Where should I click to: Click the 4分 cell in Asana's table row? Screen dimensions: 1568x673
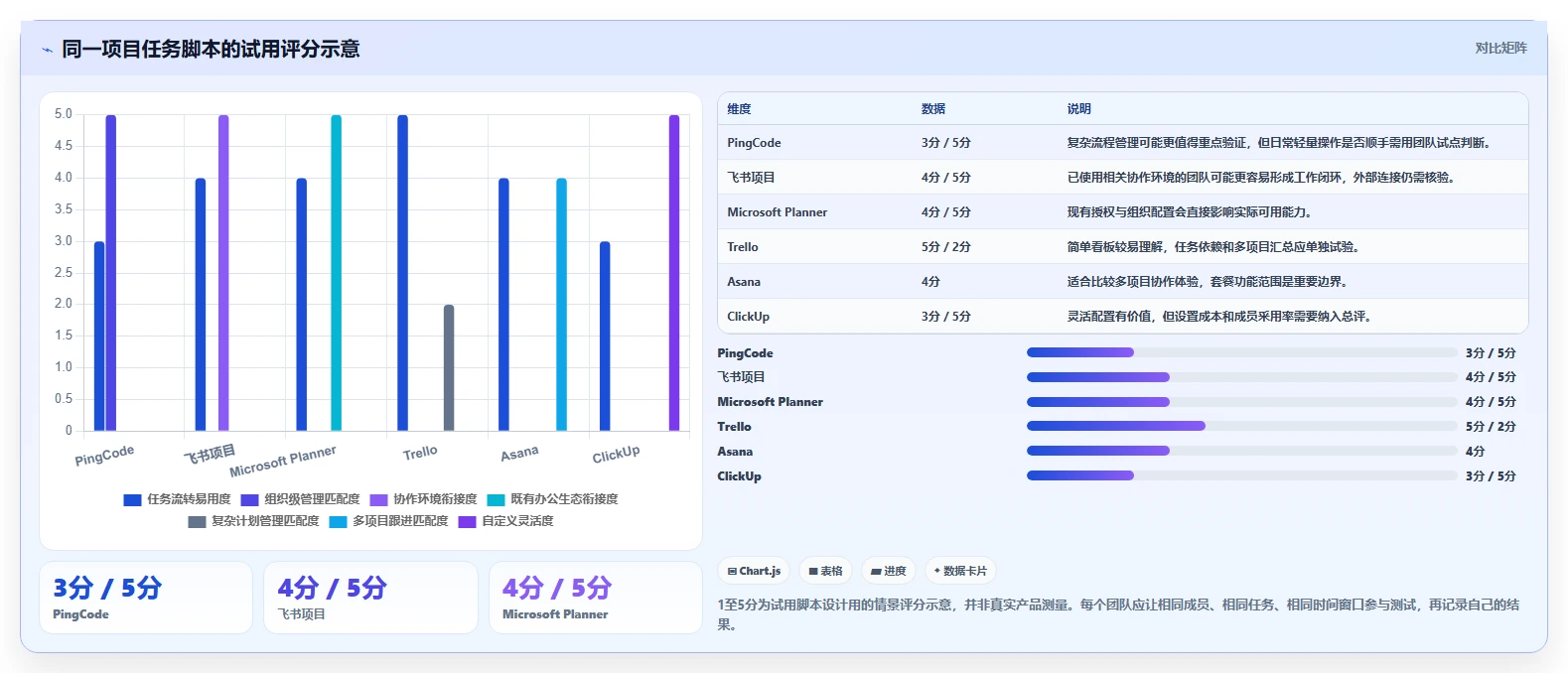(x=930, y=282)
